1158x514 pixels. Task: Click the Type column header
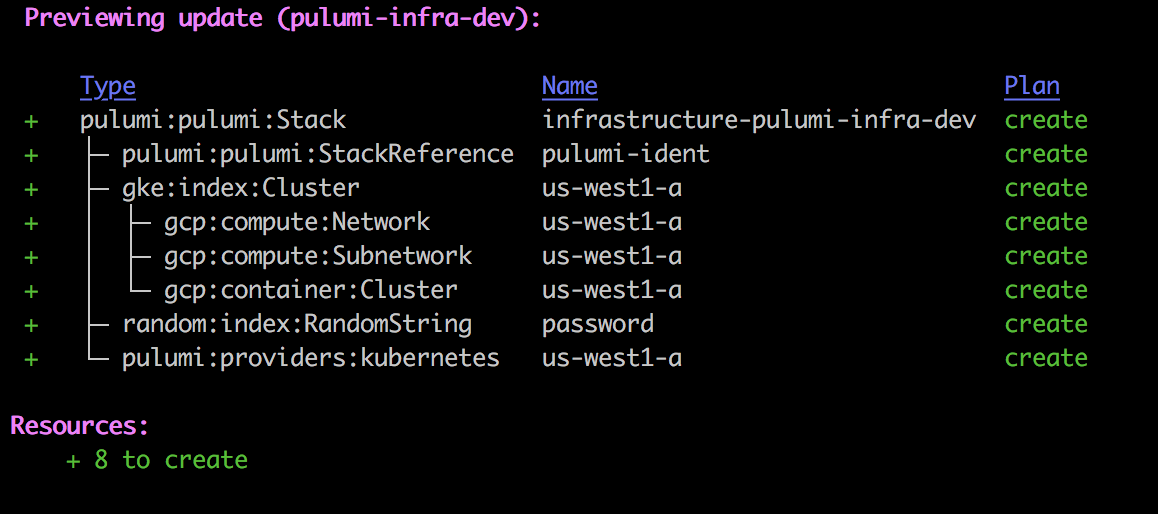coord(108,87)
